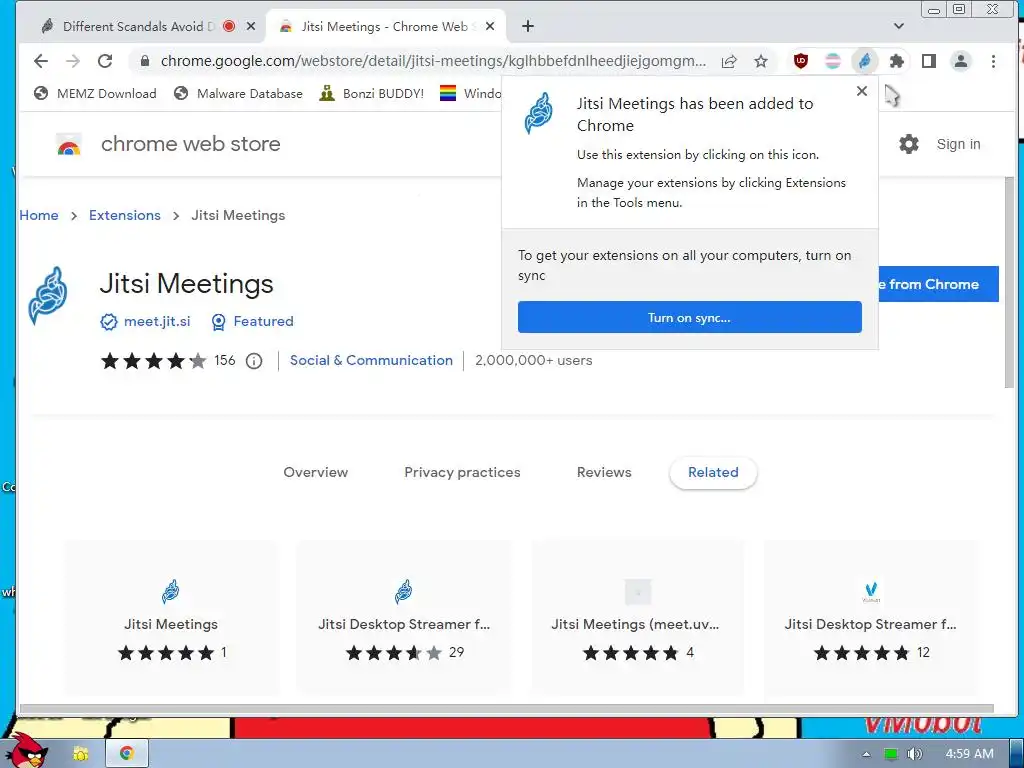The image size is (1024, 768).
Task: Open Jitsi Desktop Streamer card with 29 ratings
Action: [404, 617]
